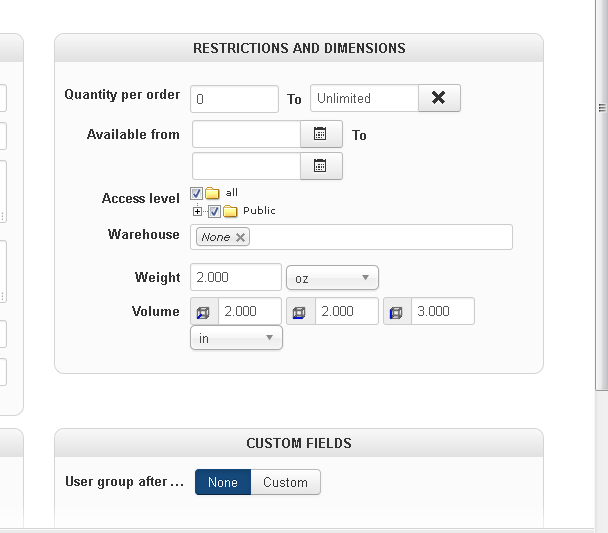Toggle the Public access level checkbox
The image size is (608, 533).
pyautogui.click(x=214, y=211)
